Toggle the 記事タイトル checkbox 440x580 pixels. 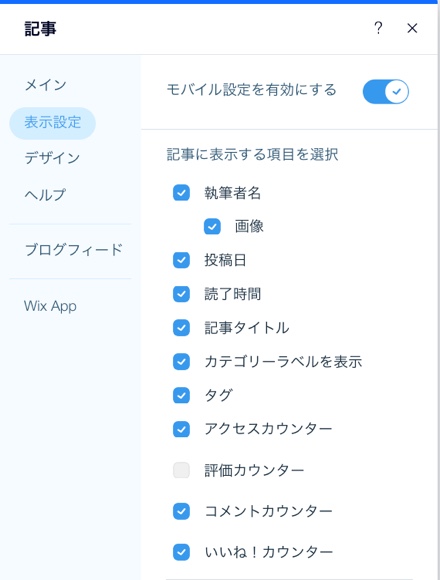pyautogui.click(x=181, y=328)
